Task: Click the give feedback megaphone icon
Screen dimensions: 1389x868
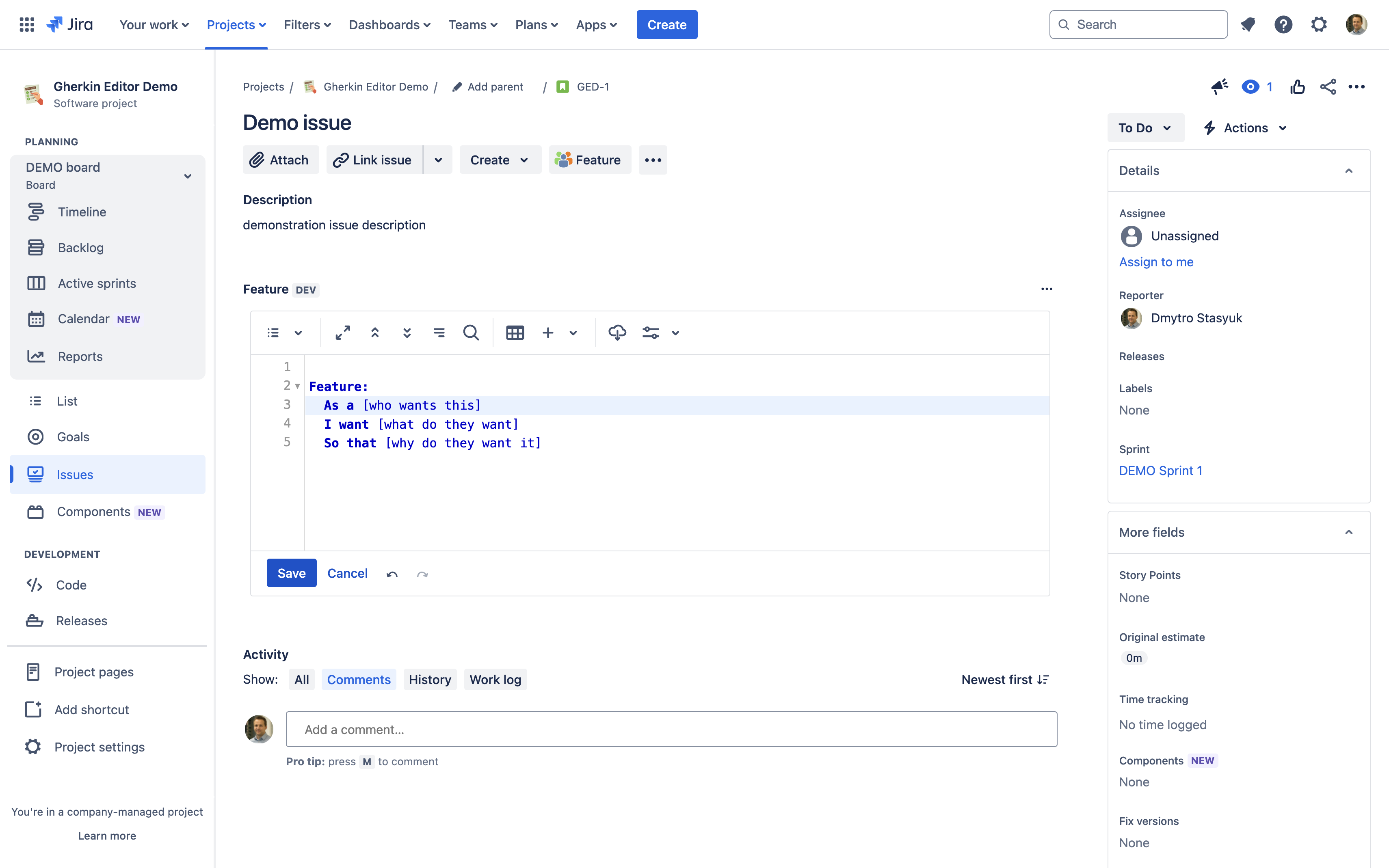Action: [x=1219, y=87]
